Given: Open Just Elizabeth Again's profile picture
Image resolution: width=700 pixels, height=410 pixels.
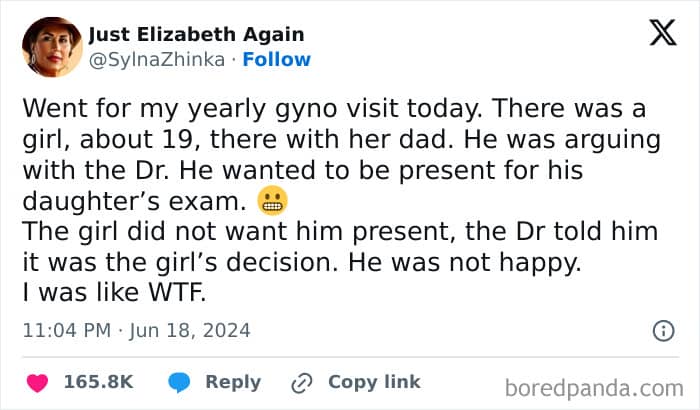Looking at the screenshot, I should coord(51,47).
